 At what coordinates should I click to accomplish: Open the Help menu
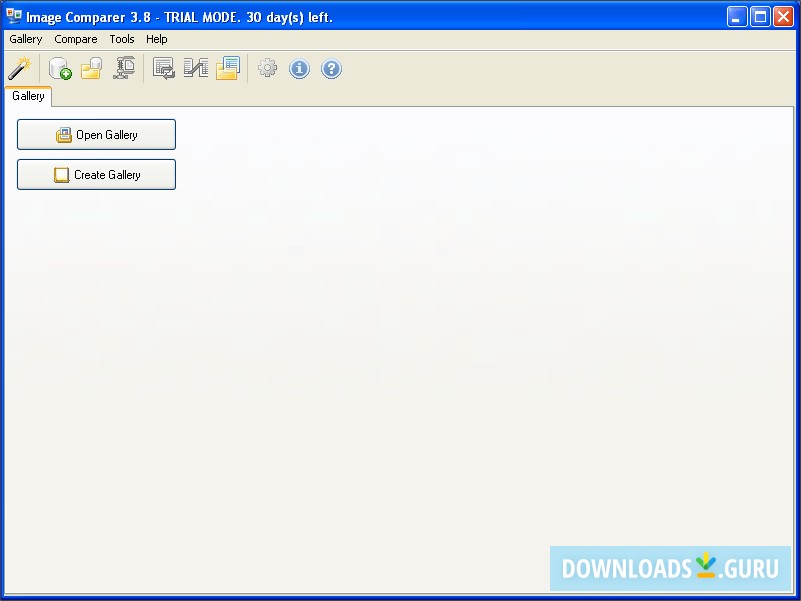157,39
